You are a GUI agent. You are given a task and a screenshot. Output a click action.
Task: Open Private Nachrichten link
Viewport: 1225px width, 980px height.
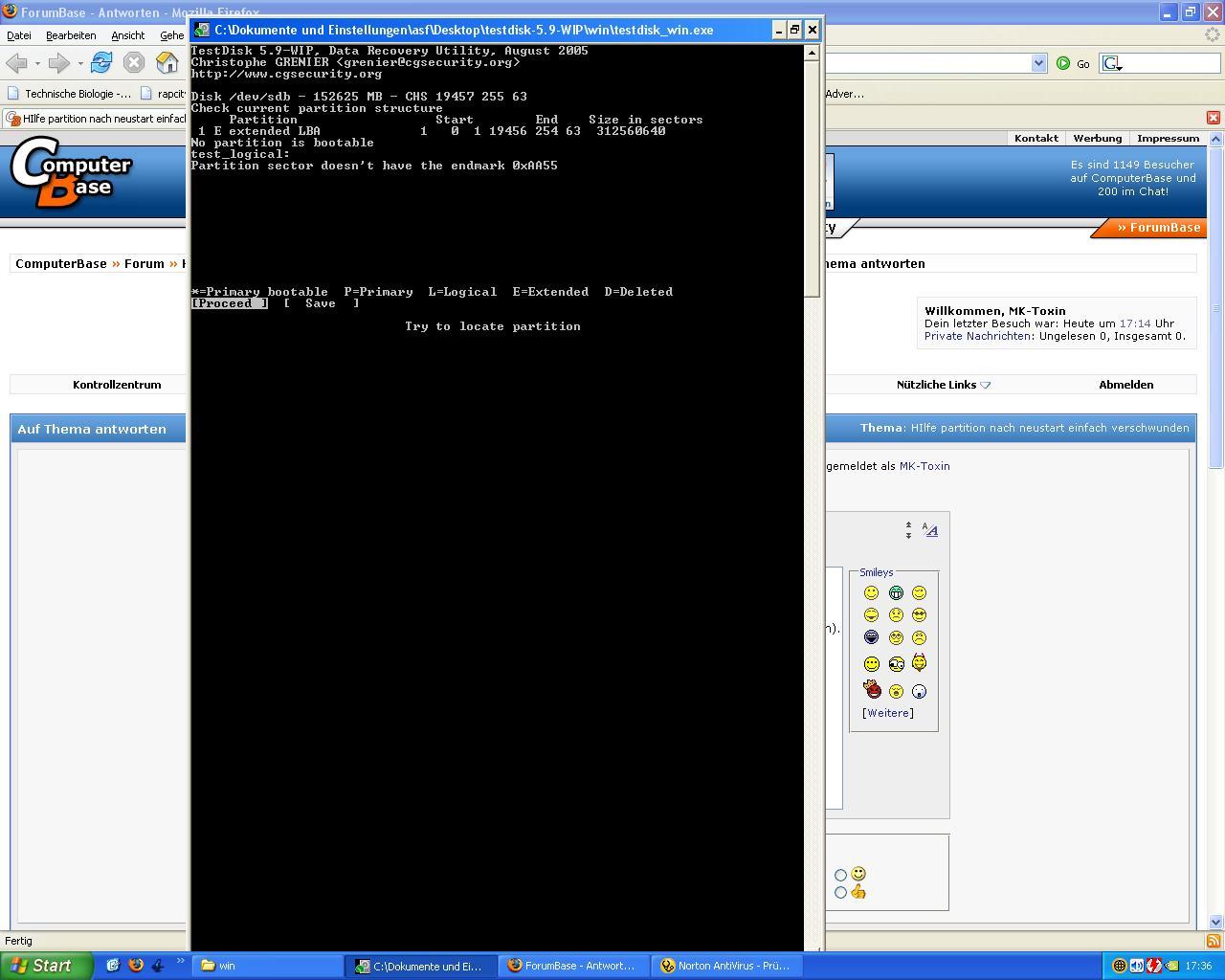tap(977, 336)
